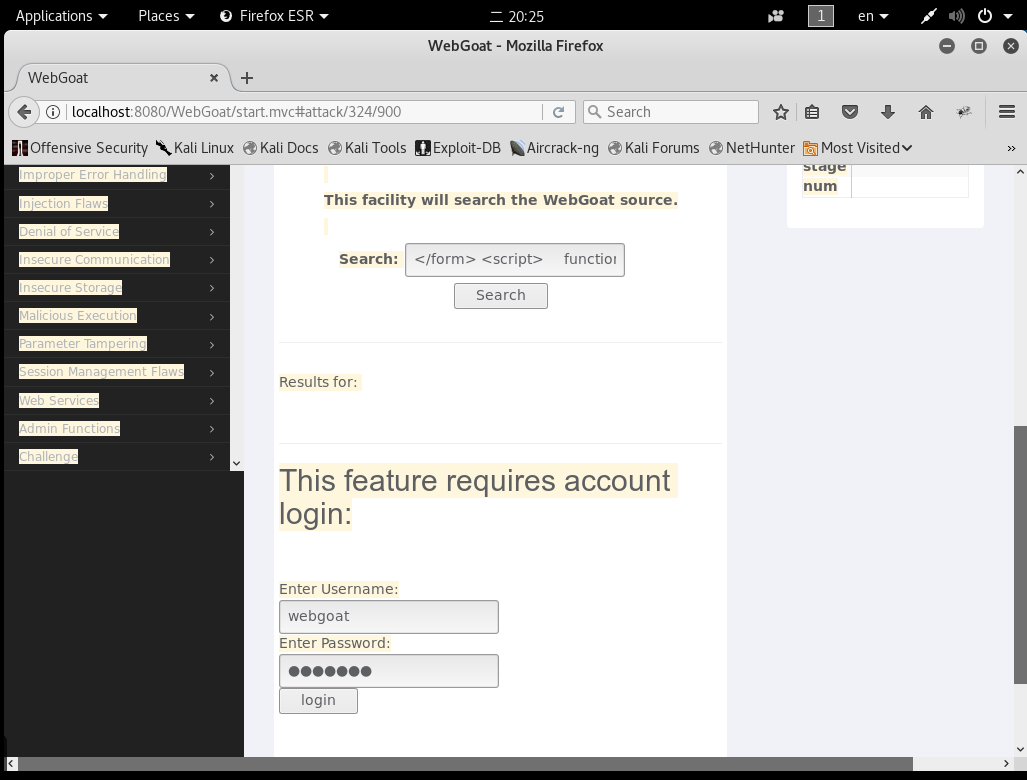Expand Denial of Service lesson category
The image size is (1027, 780).
click(117, 232)
